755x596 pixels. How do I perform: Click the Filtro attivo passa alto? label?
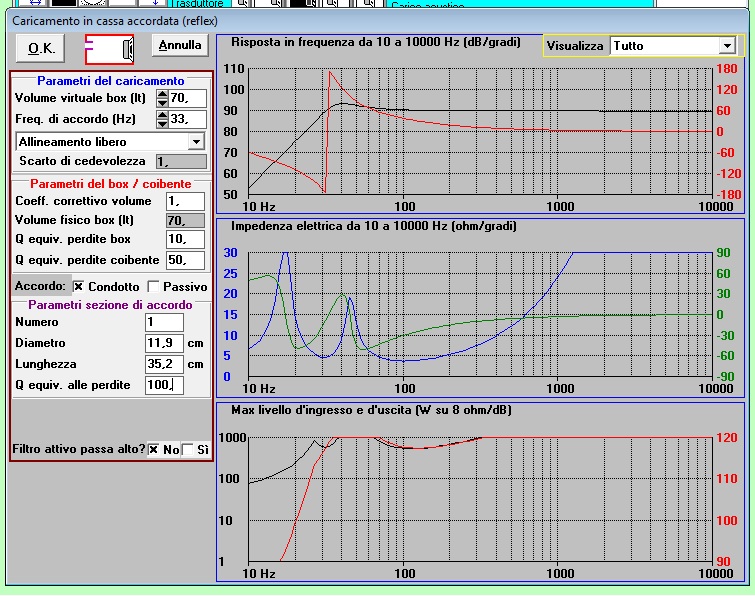[x=79, y=449]
